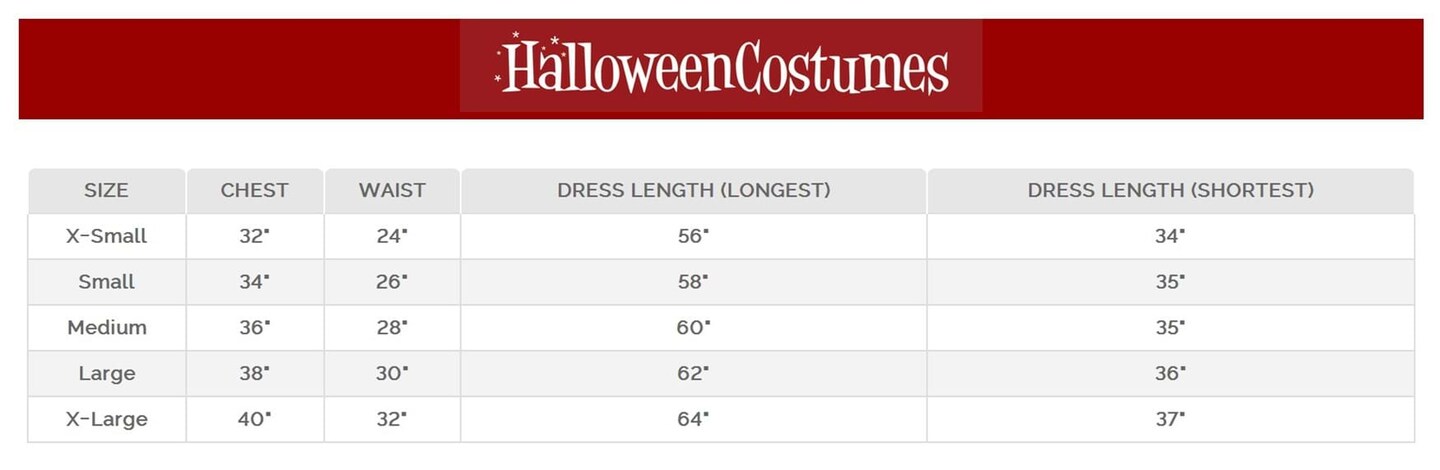Screen dimensions: 1440x470
Task: Select the Medium size row label
Action: (106, 328)
